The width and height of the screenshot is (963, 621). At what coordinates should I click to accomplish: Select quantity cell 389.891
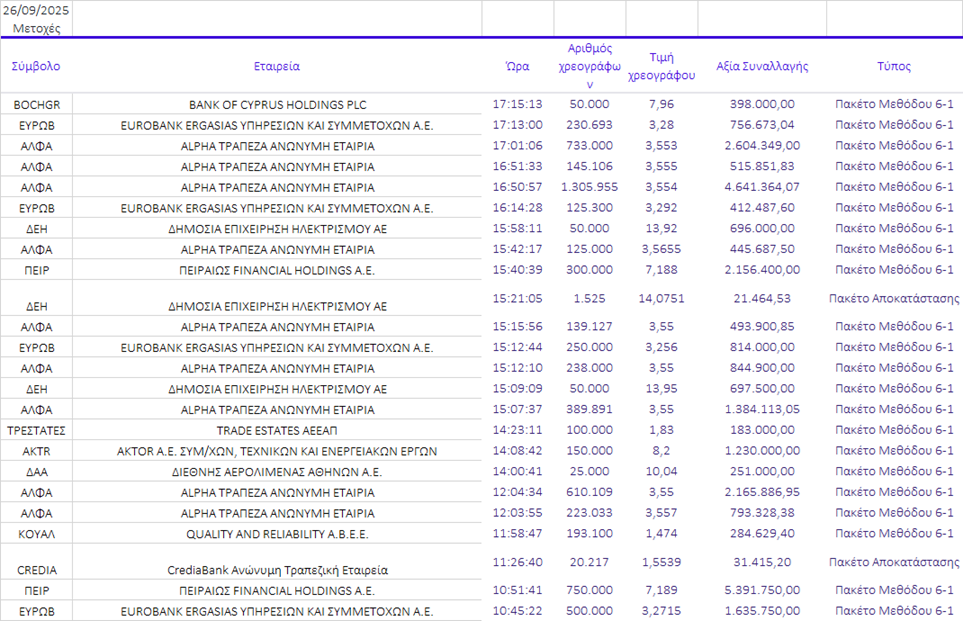[590, 409]
